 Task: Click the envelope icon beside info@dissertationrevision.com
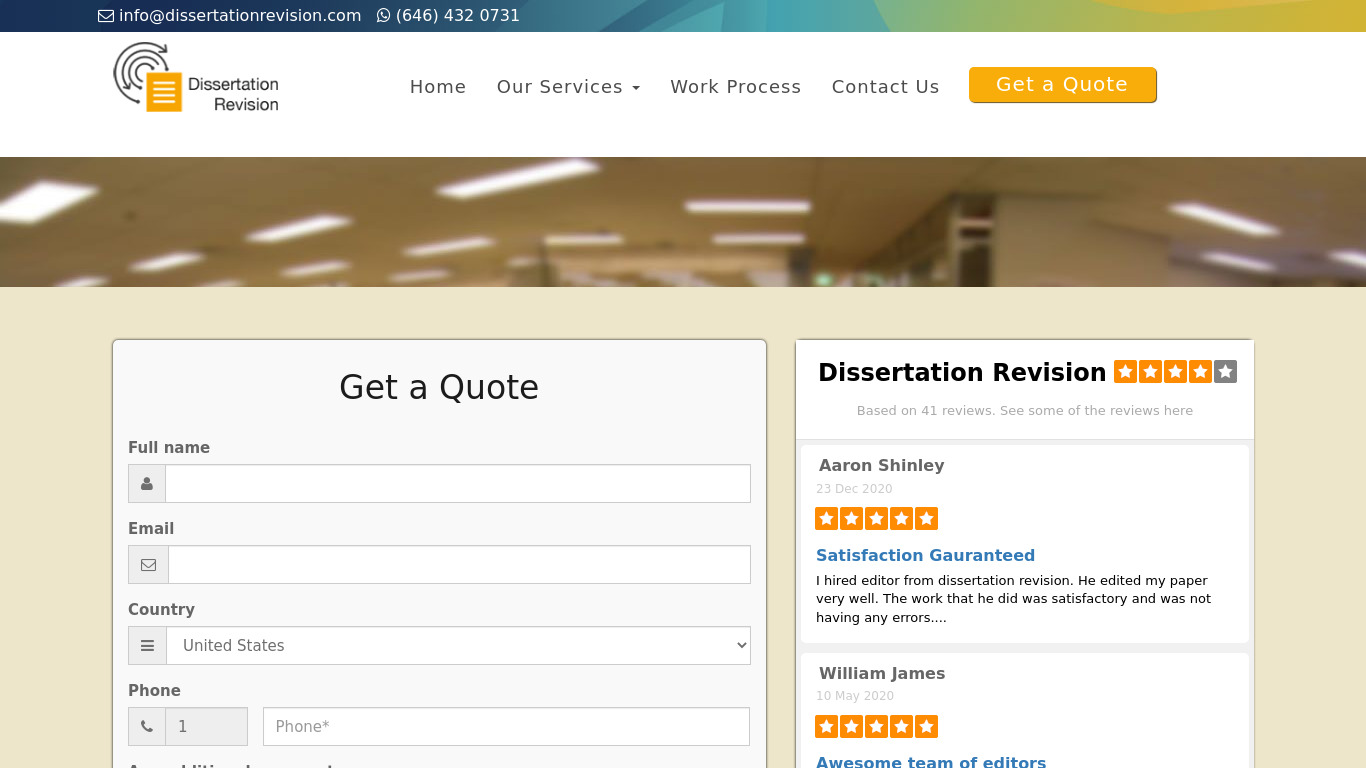click(x=106, y=16)
